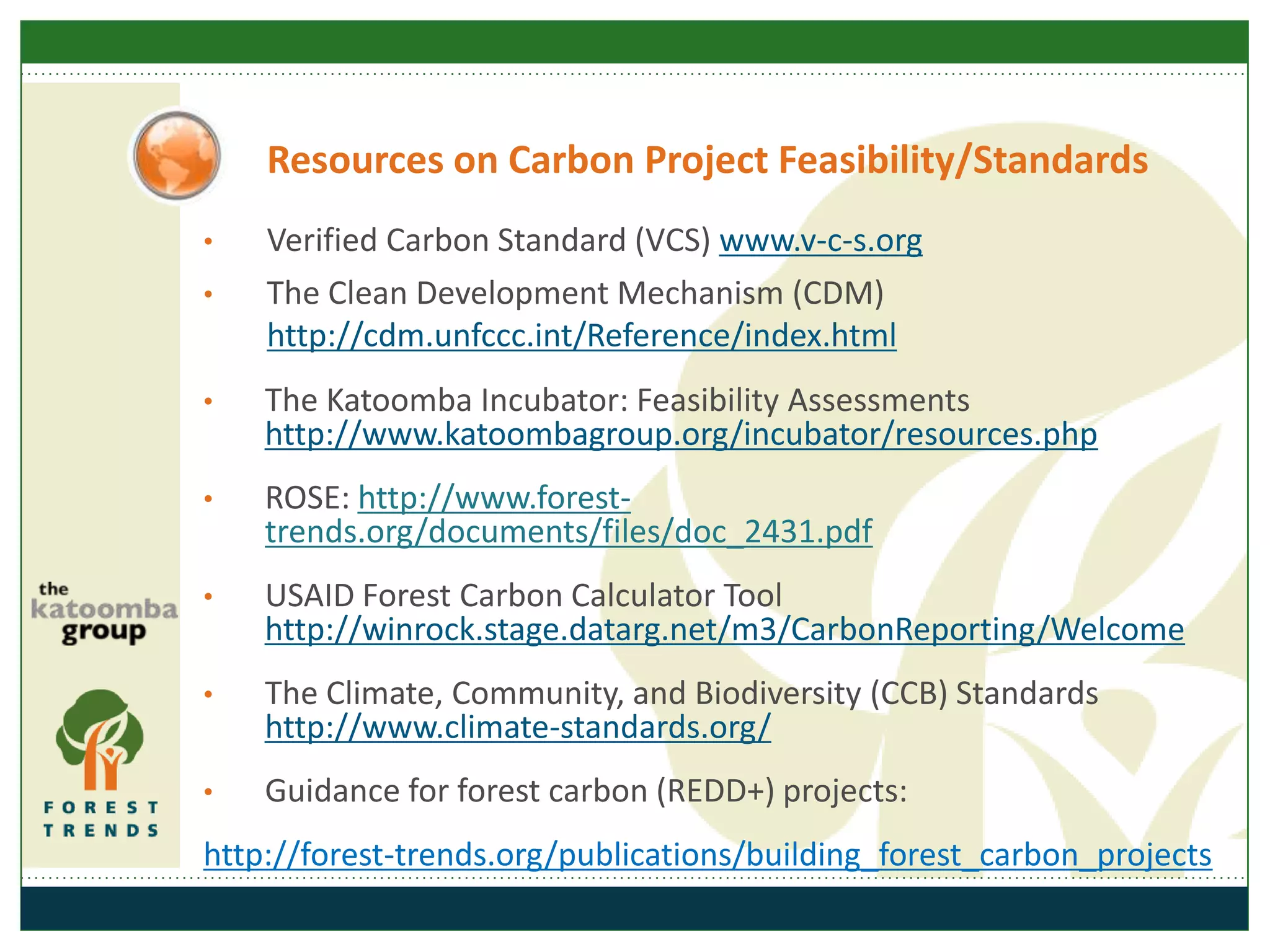The image size is (1270, 952).
Task: Click the Katoomba Group logo
Action: (x=104, y=613)
